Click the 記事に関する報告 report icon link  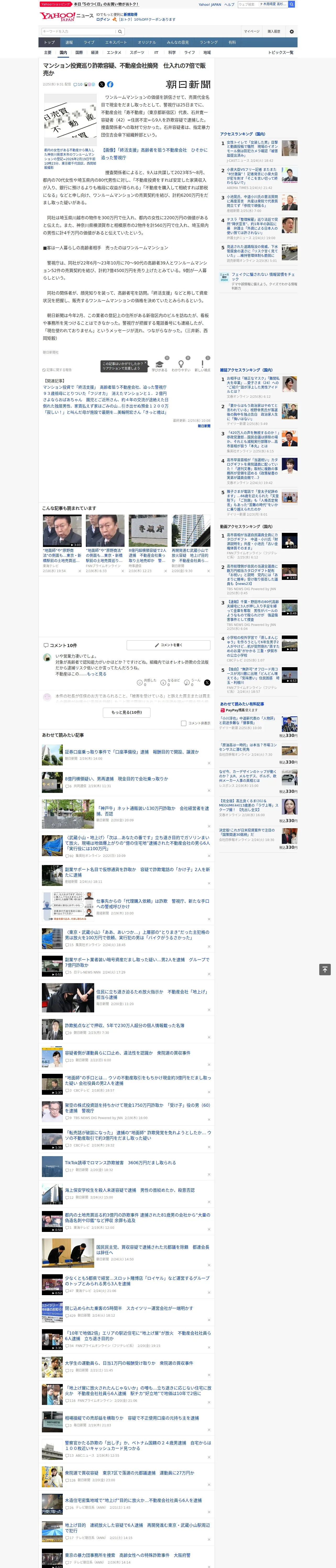[x=57, y=370]
